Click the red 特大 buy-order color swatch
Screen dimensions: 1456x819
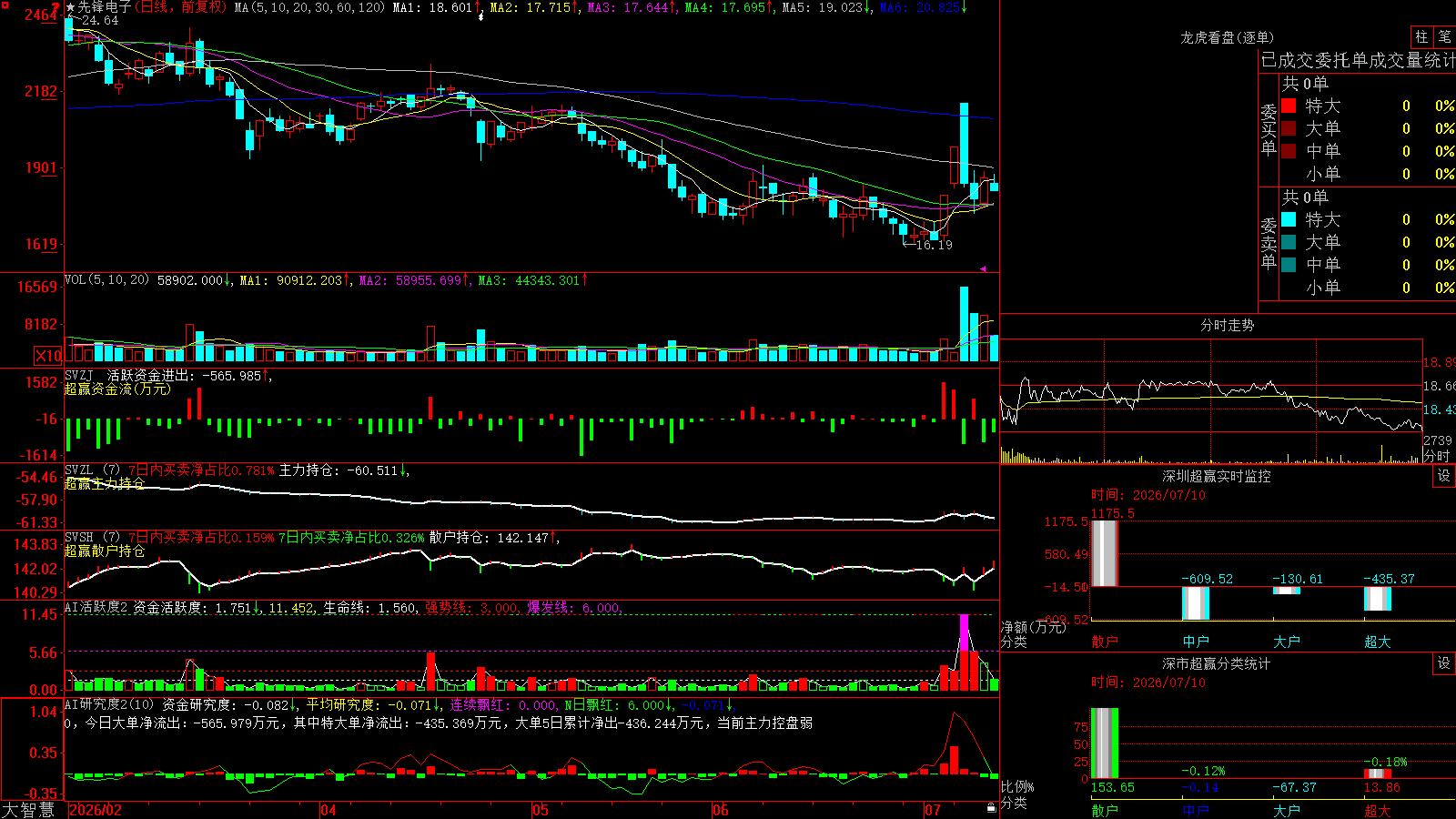pos(1289,106)
